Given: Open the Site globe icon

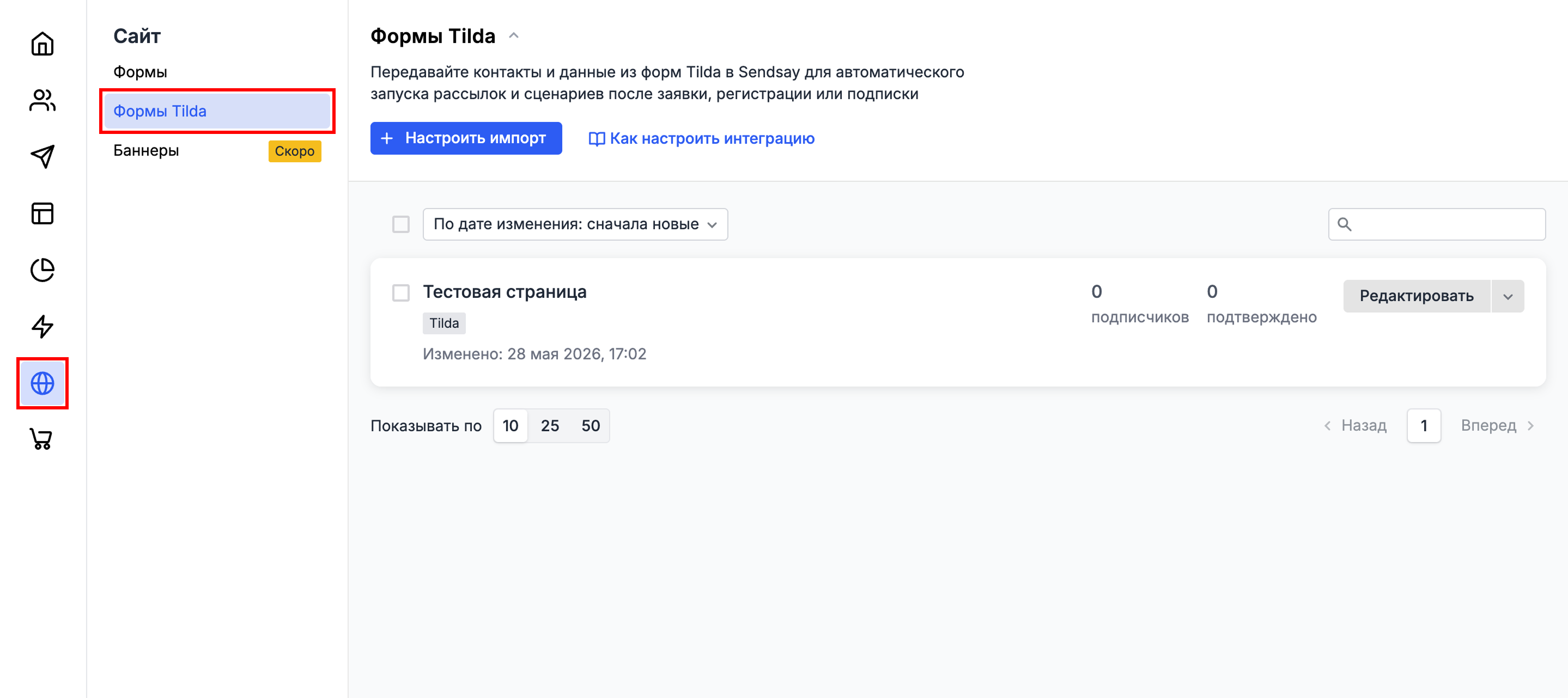Looking at the screenshot, I should (x=42, y=383).
